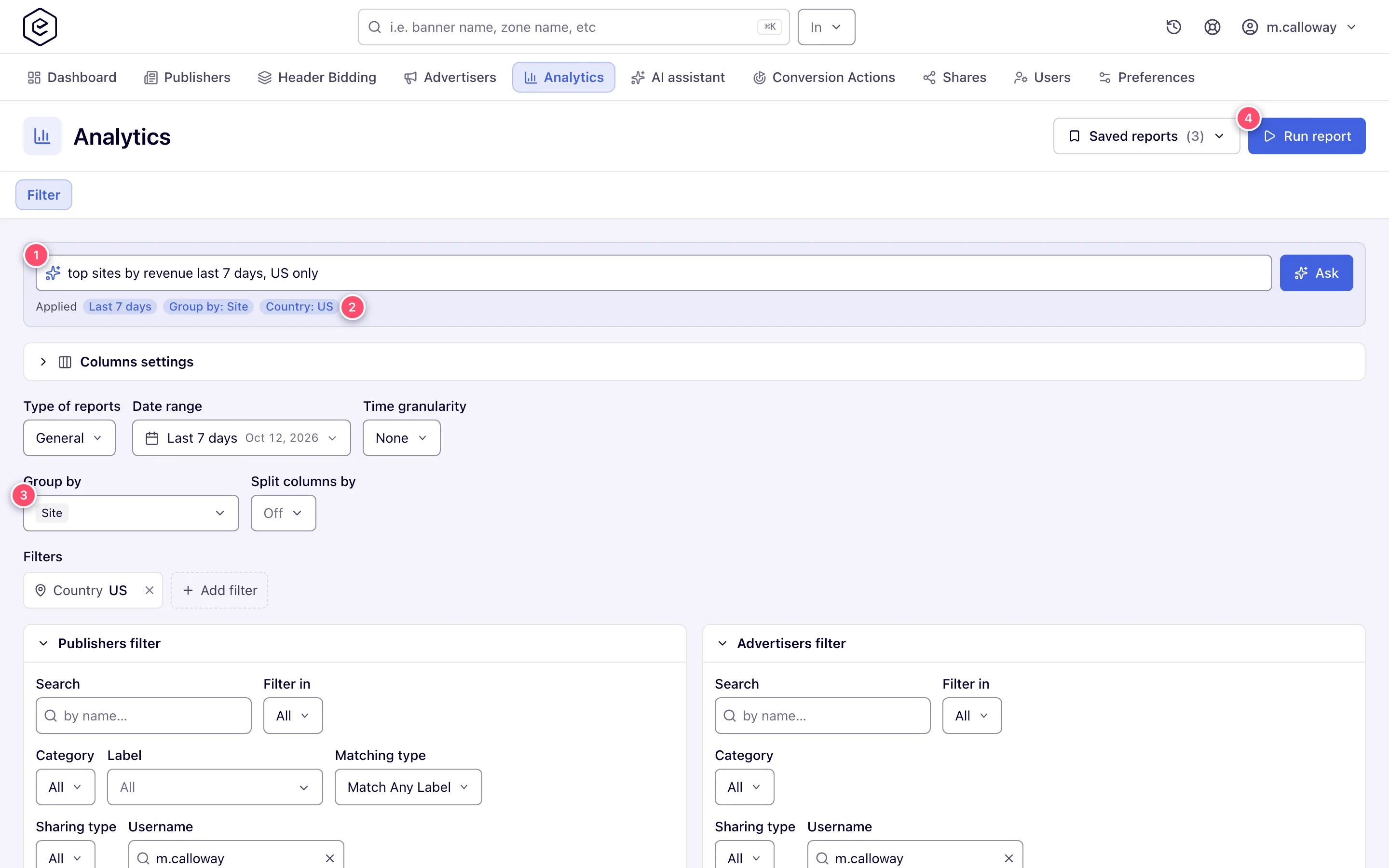
Task: Open the Saved reports dropdown
Action: coord(1146,136)
